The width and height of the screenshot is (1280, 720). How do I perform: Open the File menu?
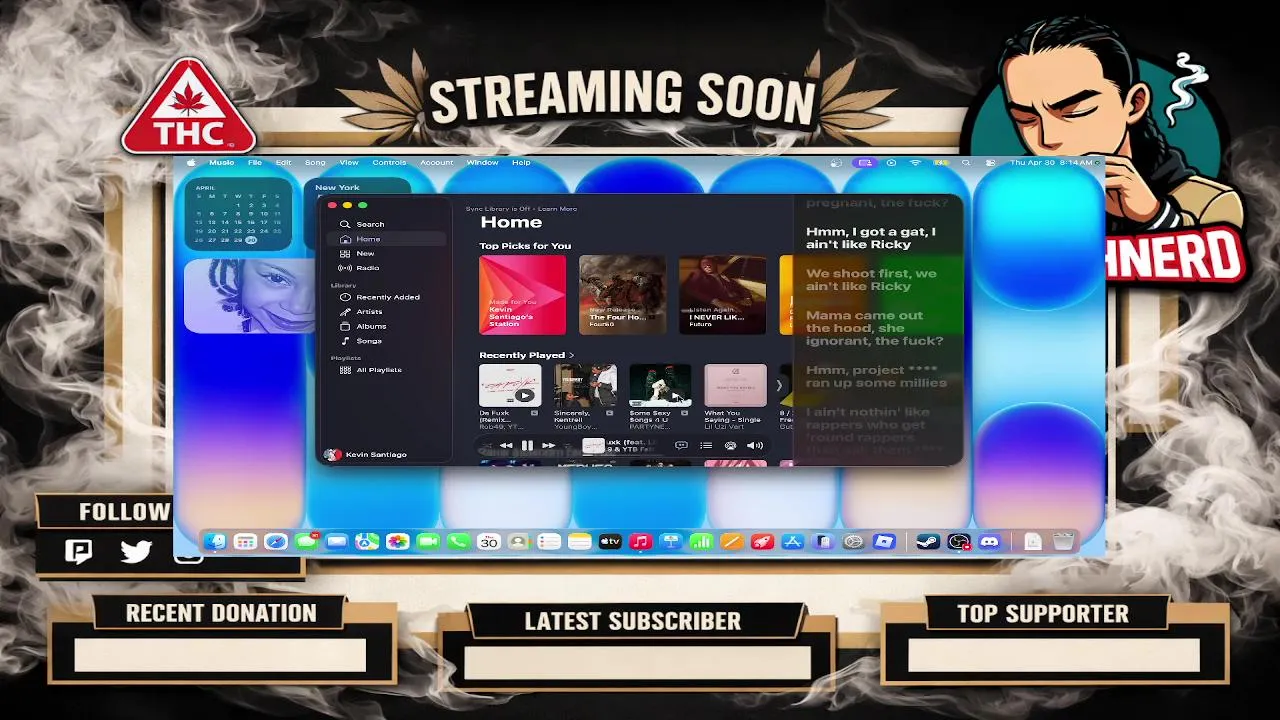click(255, 162)
